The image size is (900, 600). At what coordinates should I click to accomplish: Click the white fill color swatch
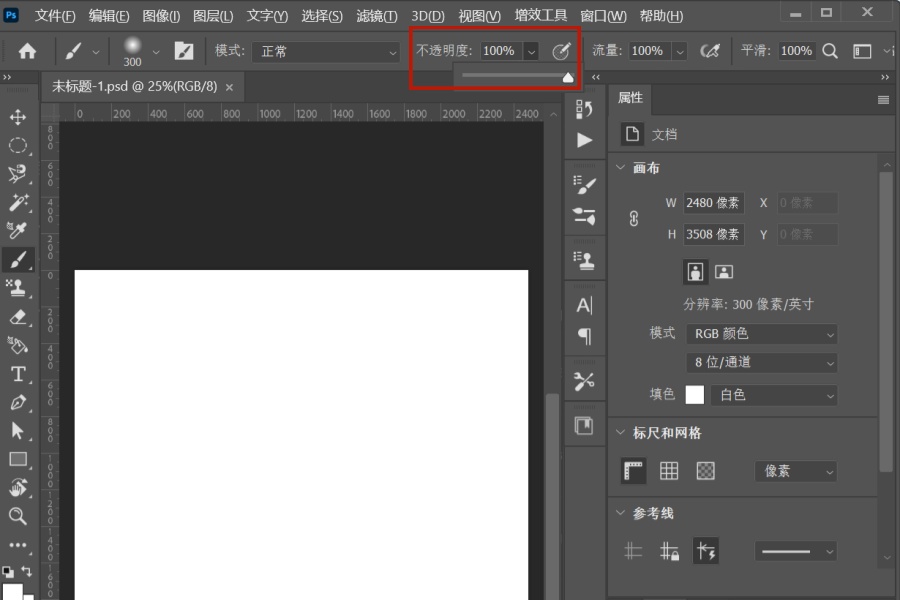click(x=695, y=394)
